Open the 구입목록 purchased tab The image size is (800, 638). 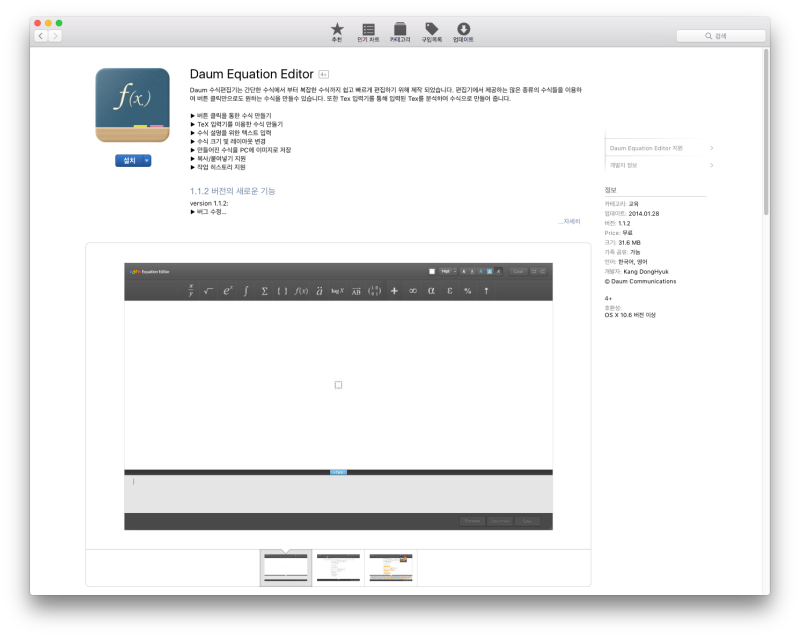[432, 32]
